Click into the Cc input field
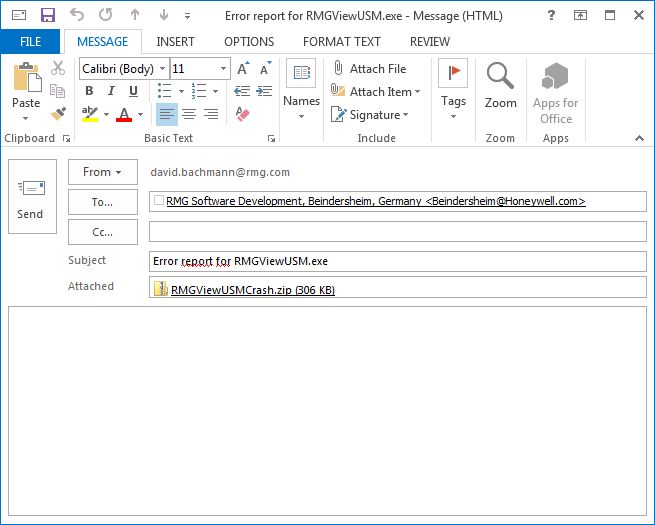 (x=398, y=232)
